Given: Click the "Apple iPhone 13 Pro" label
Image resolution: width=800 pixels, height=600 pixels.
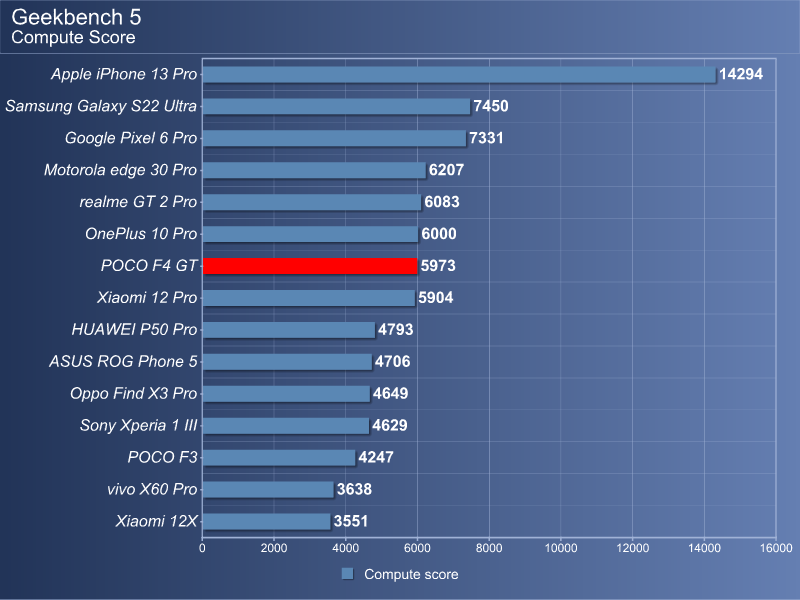Looking at the screenshot, I should click(x=124, y=74).
